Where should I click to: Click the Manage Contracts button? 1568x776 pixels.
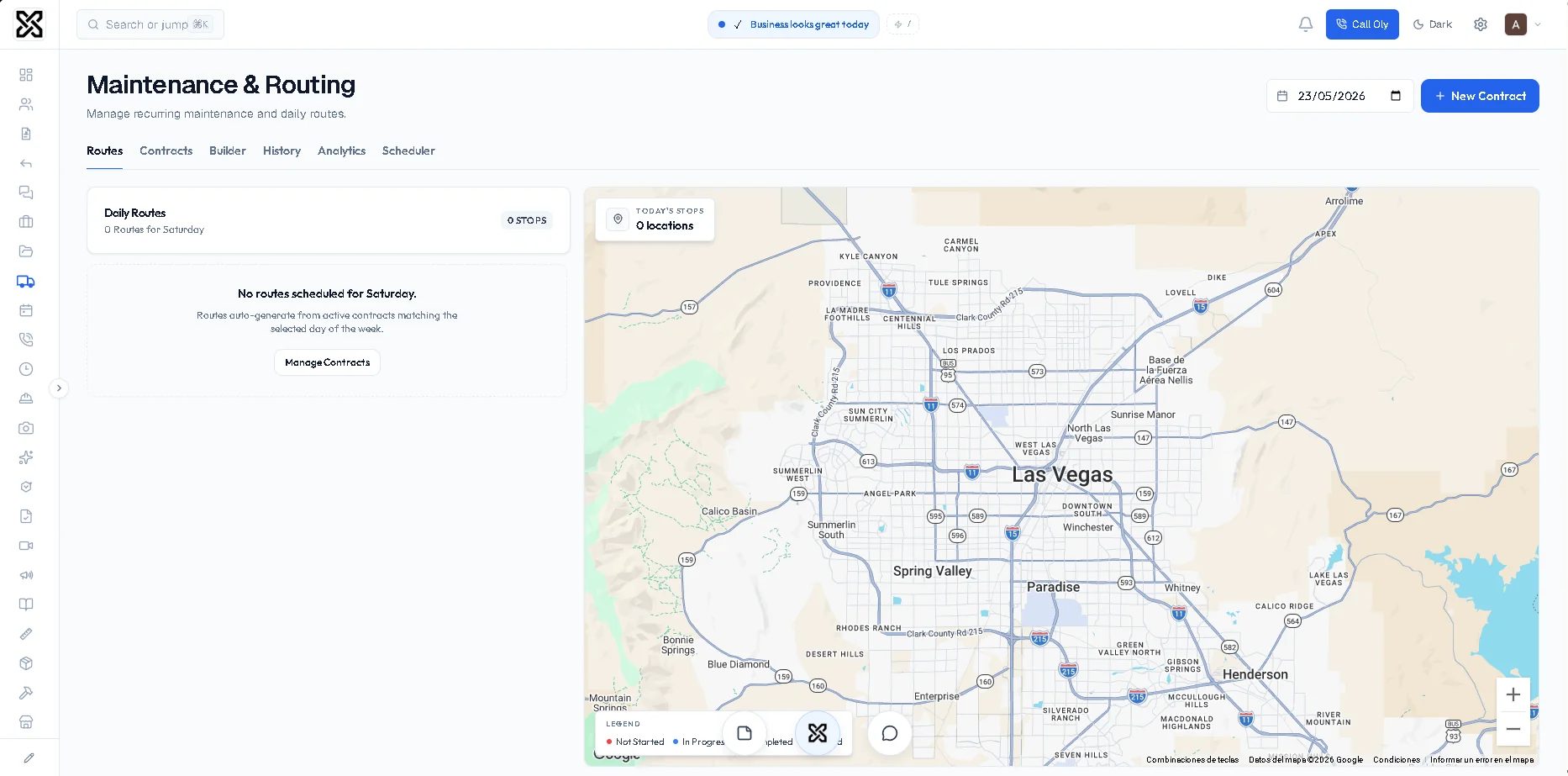tap(328, 362)
